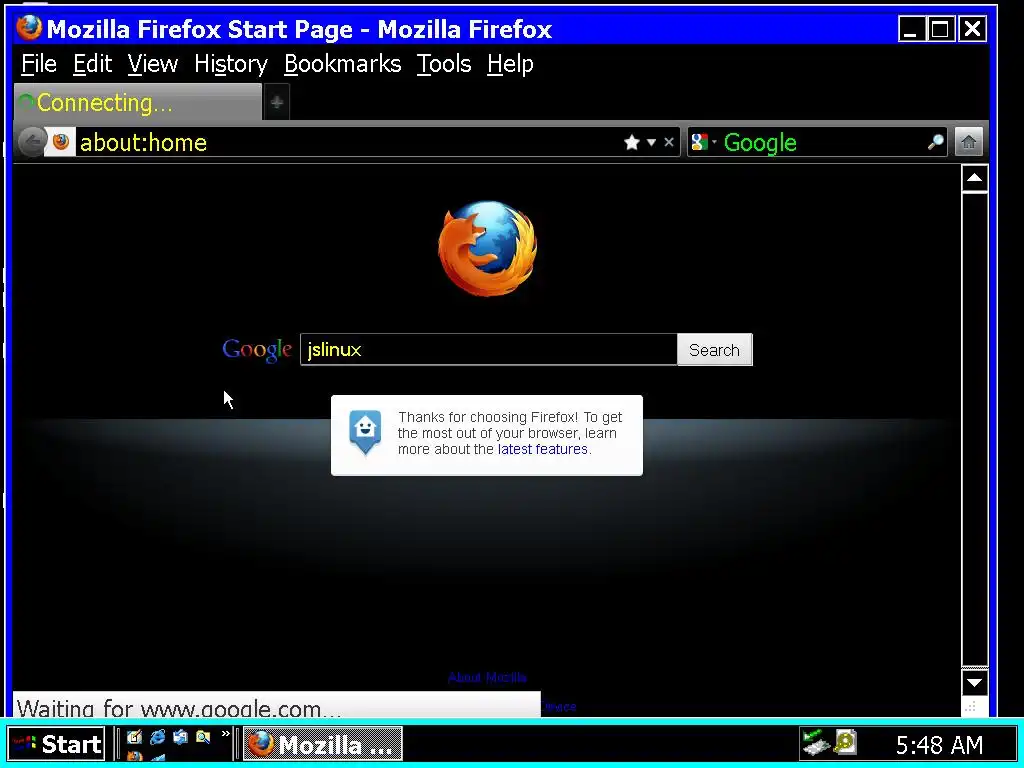Click the third quick launch icon
The image size is (1024, 768).
pyautogui.click(x=180, y=737)
